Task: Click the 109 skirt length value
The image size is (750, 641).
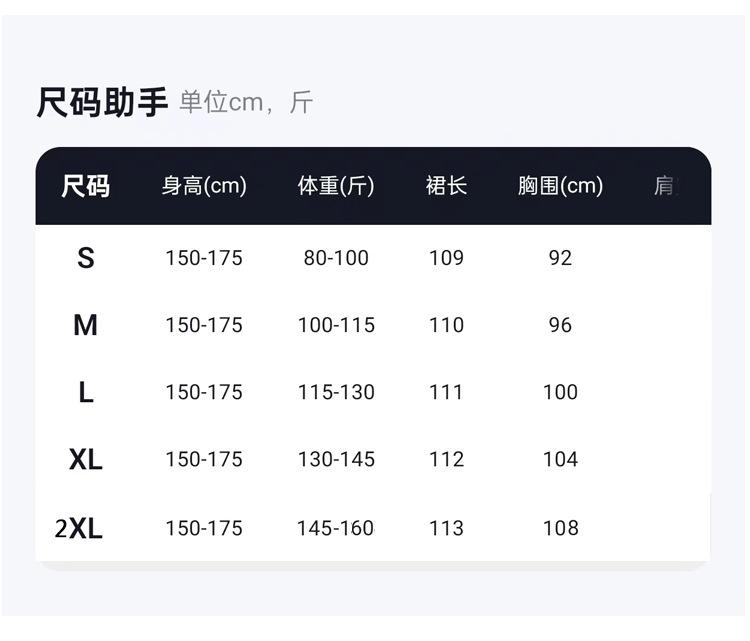Action: (446, 258)
